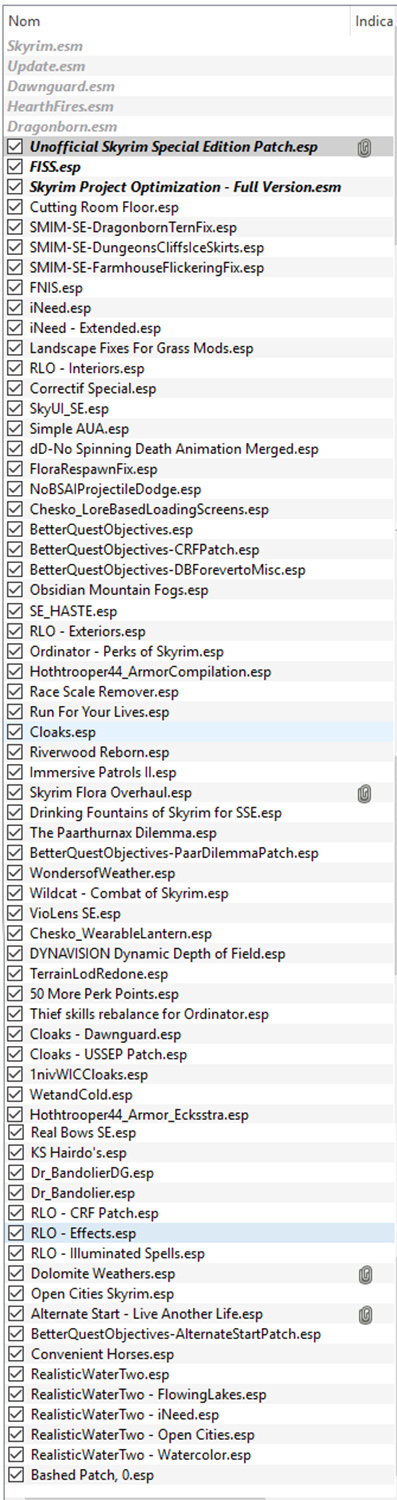Select Immersive Patrols II.esp
Screen dimensions: 397x1500
click(x=103, y=772)
